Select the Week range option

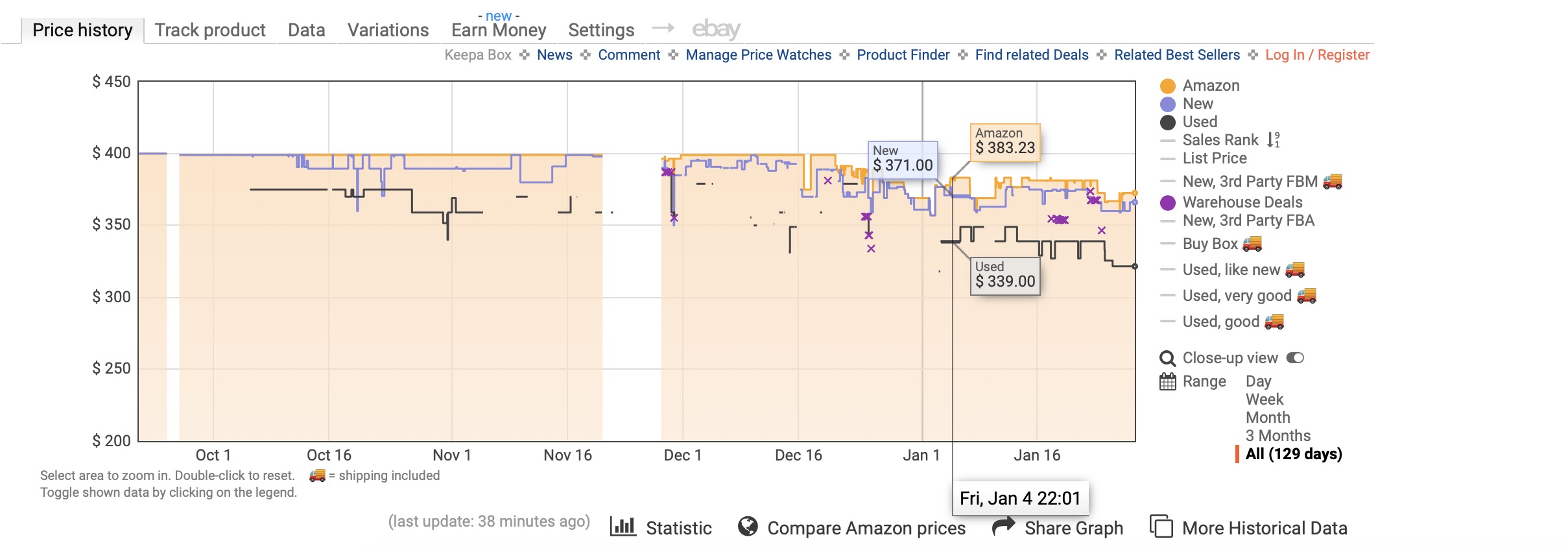[1264, 400]
